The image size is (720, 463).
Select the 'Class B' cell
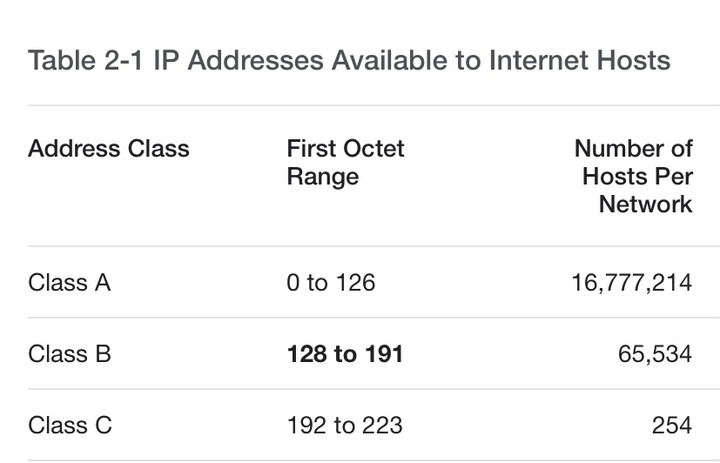[x=69, y=354]
